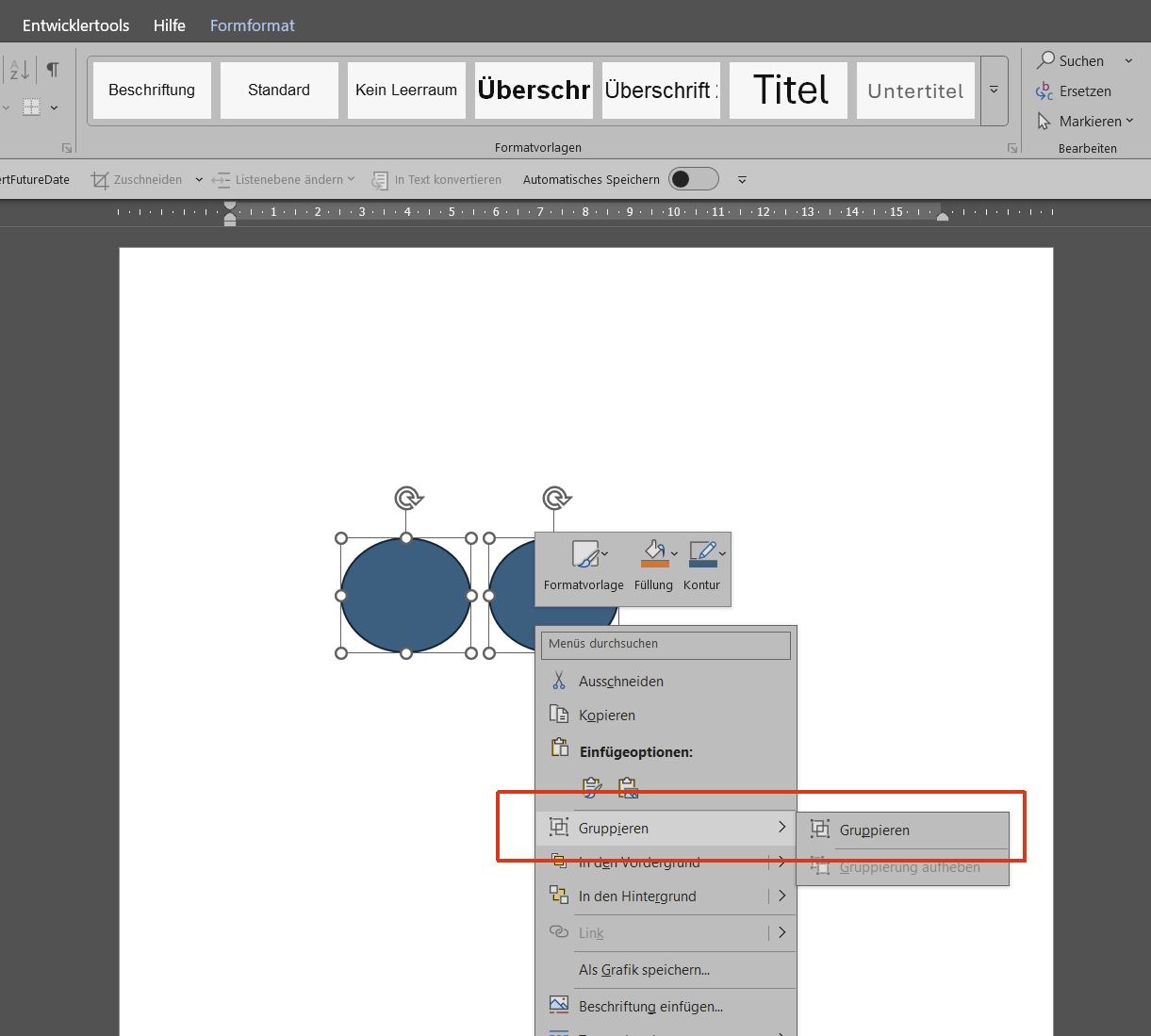Expand the In den Hintergrund submenu arrow
Screen dimensions: 1151x1036
point(781,896)
